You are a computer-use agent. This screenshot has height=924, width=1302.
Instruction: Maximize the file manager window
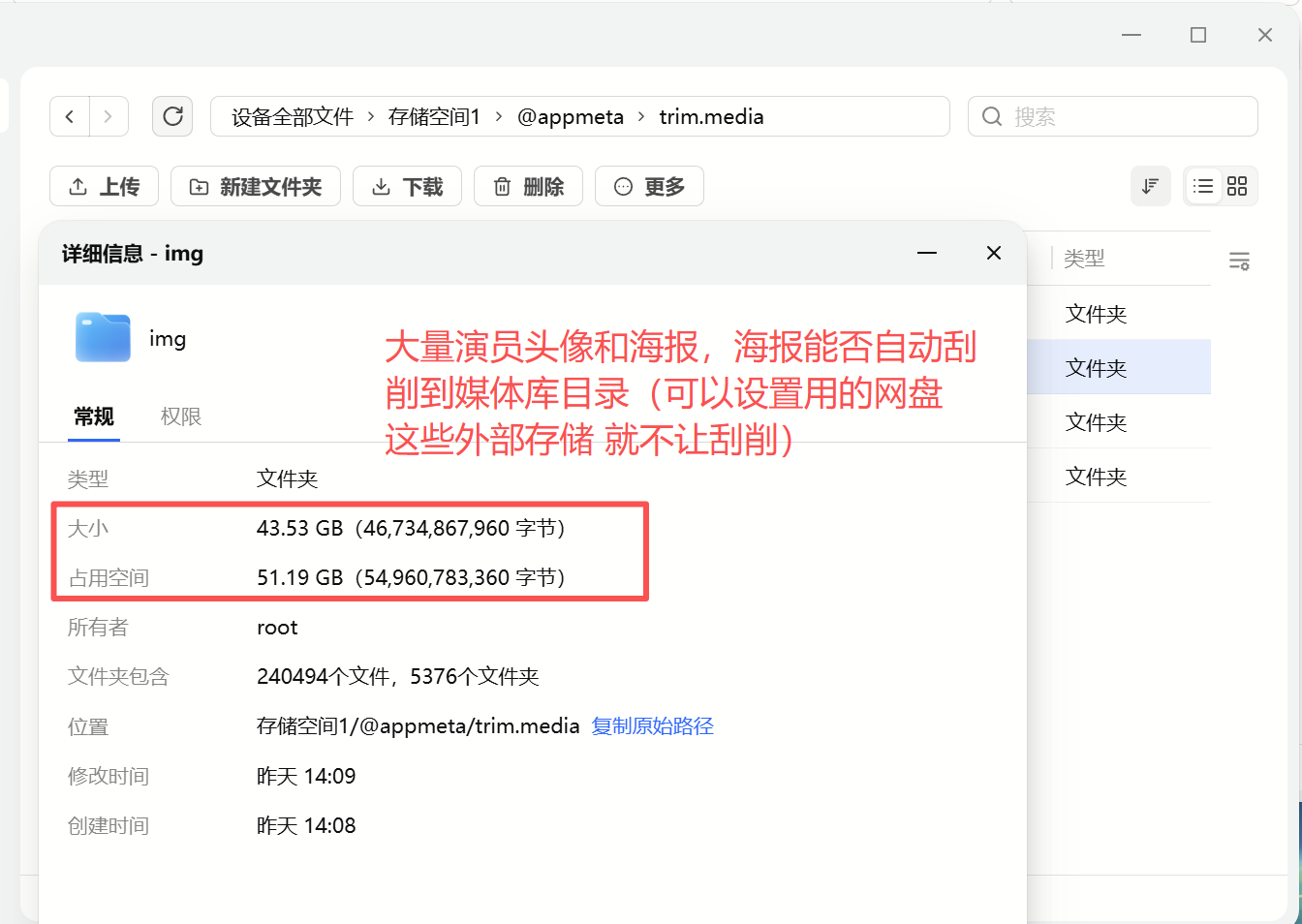tap(1198, 35)
